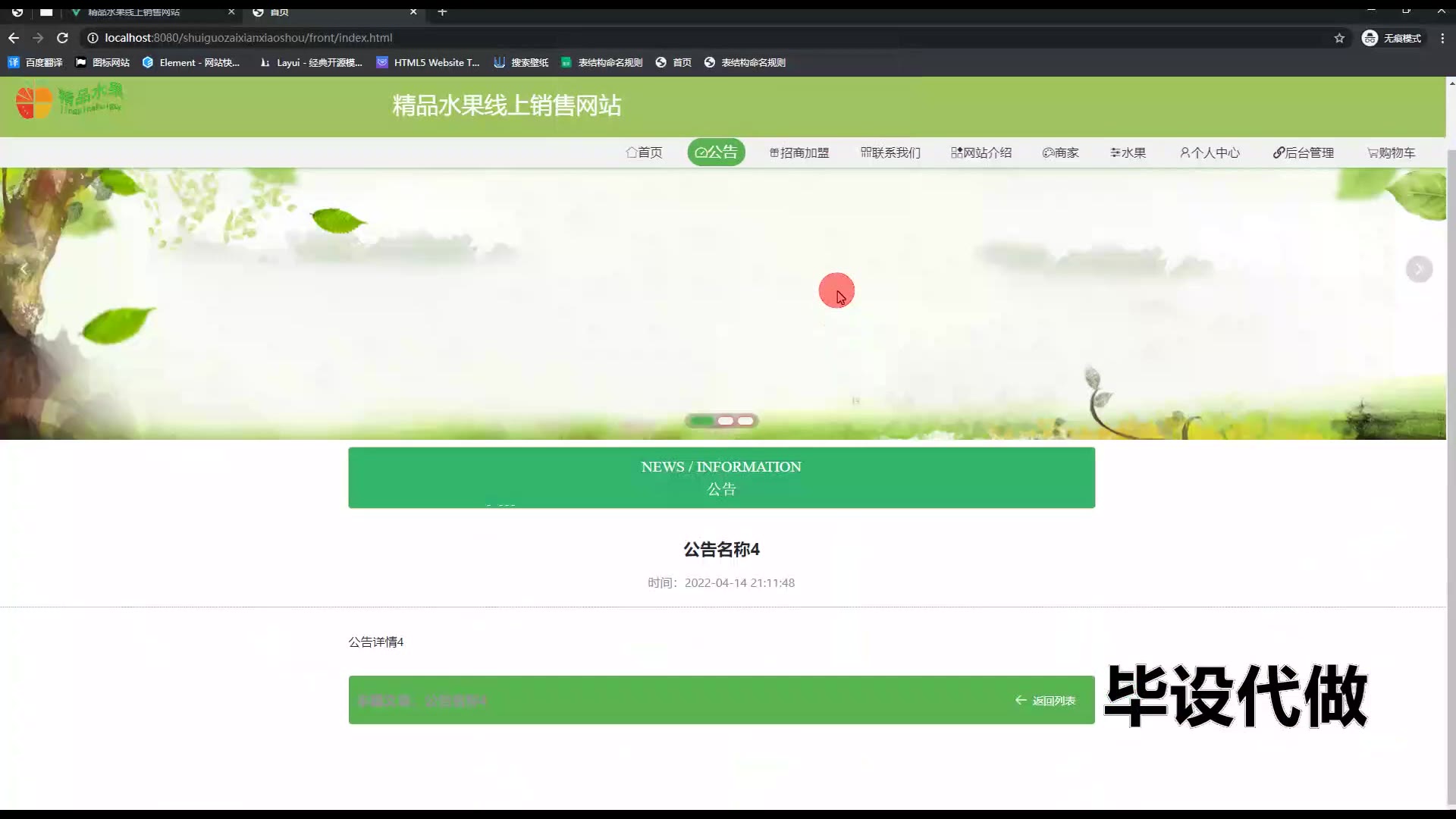The width and height of the screenshot is (1456, 819).
Task: Click the NEWS / INFORMATION heading
Action: (x=721, y=466)
